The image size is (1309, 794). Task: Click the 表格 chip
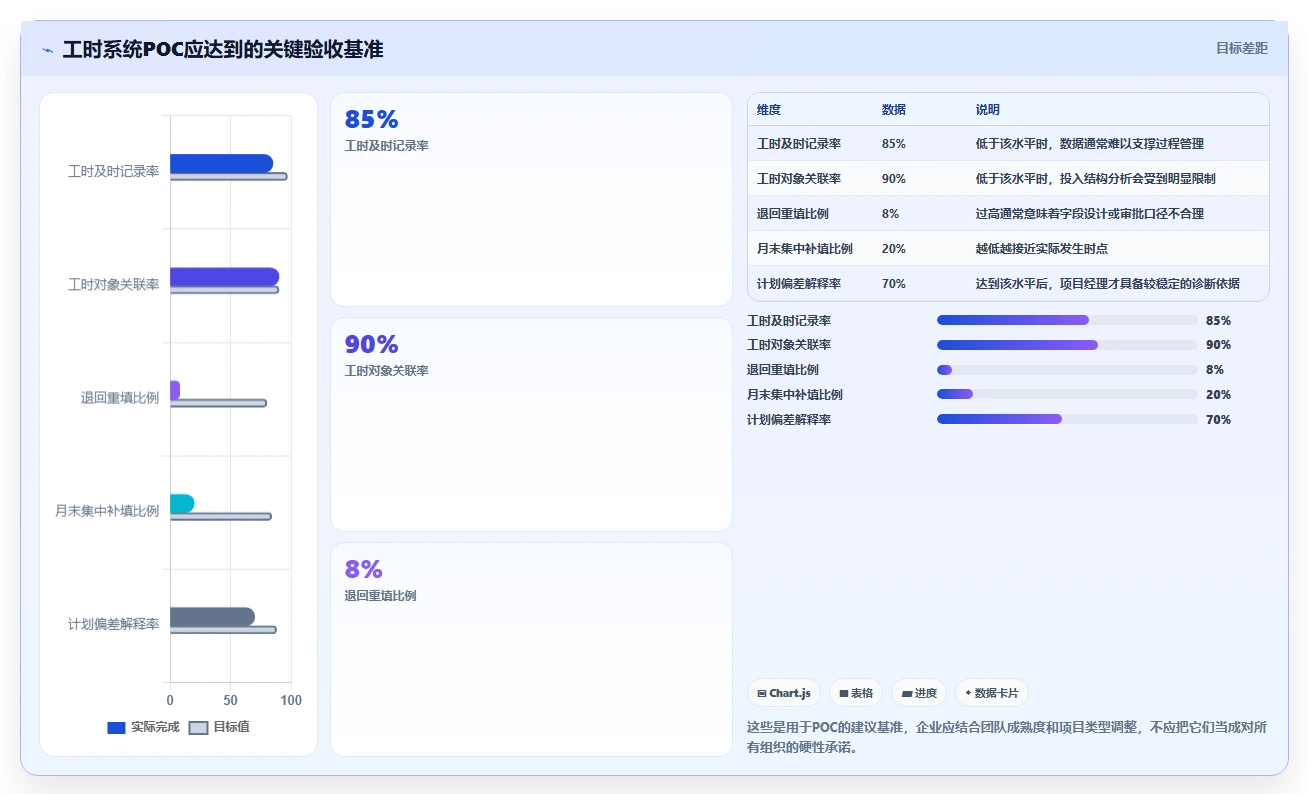click(856, 693)
